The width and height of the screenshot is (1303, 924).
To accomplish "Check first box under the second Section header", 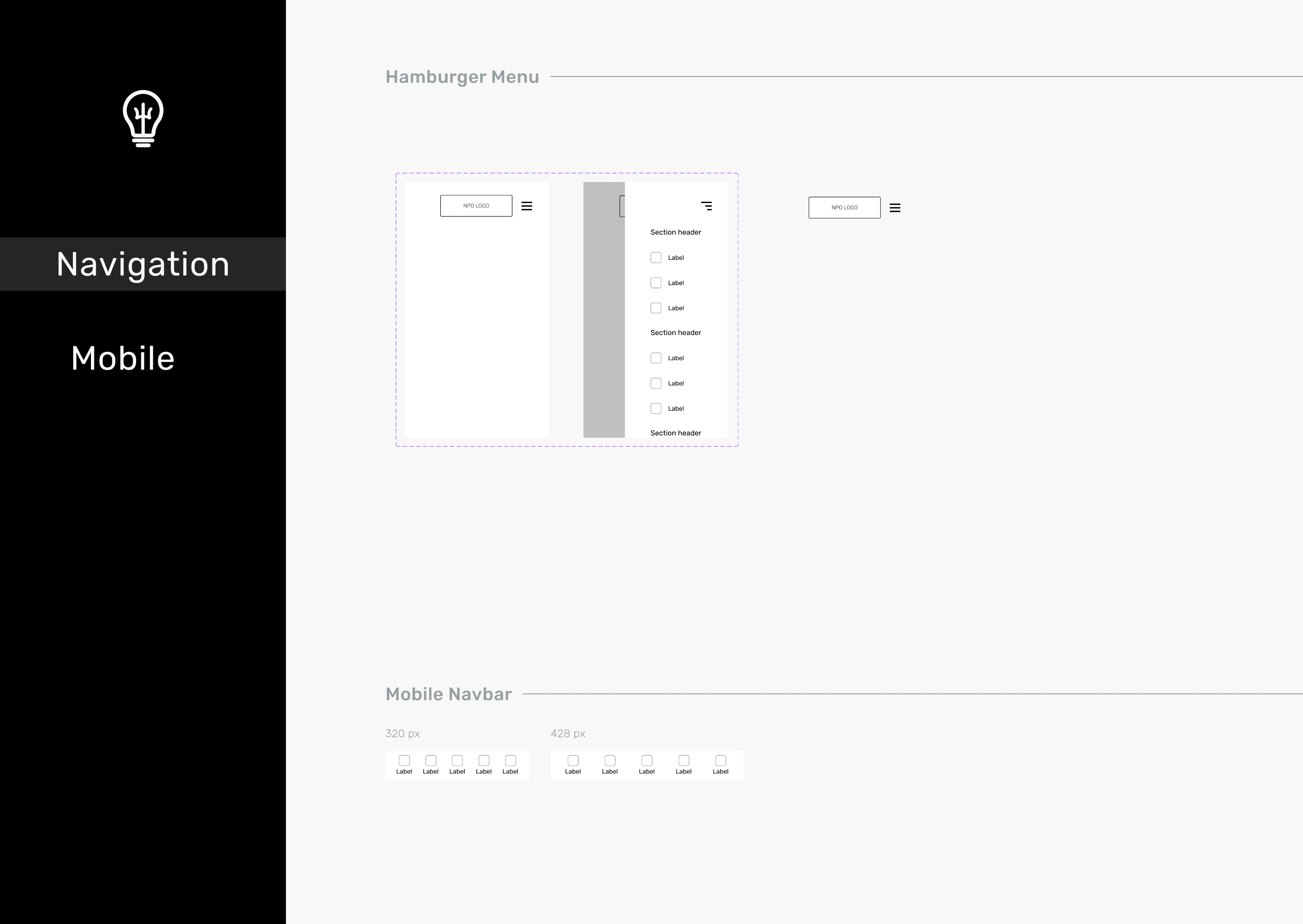I will click(x=656, y=358).
